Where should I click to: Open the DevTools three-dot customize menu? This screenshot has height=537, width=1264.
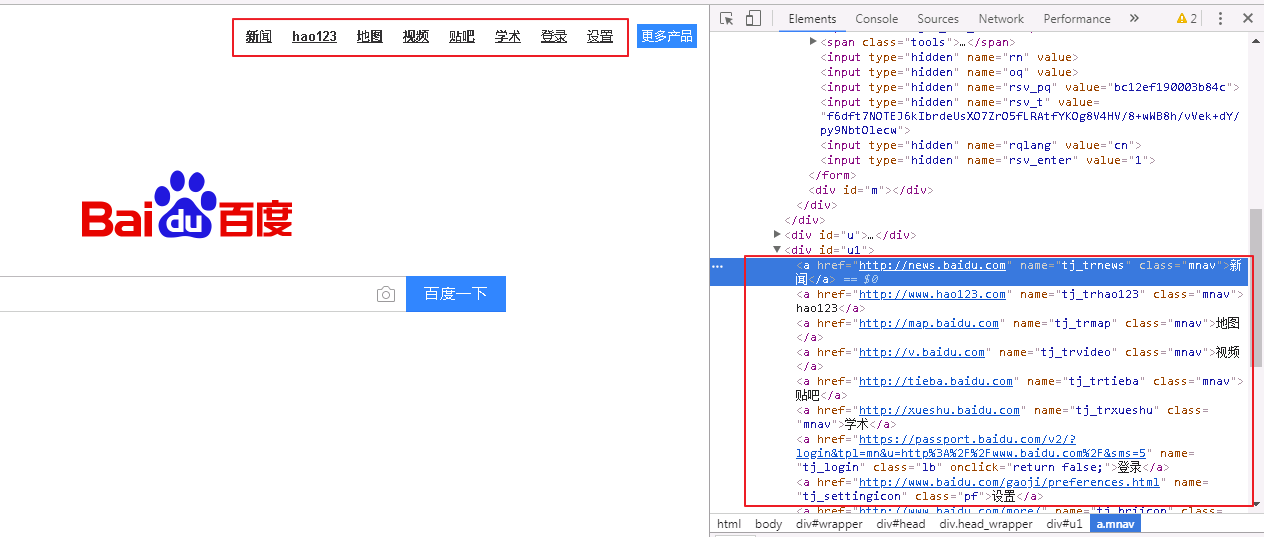1220,18
